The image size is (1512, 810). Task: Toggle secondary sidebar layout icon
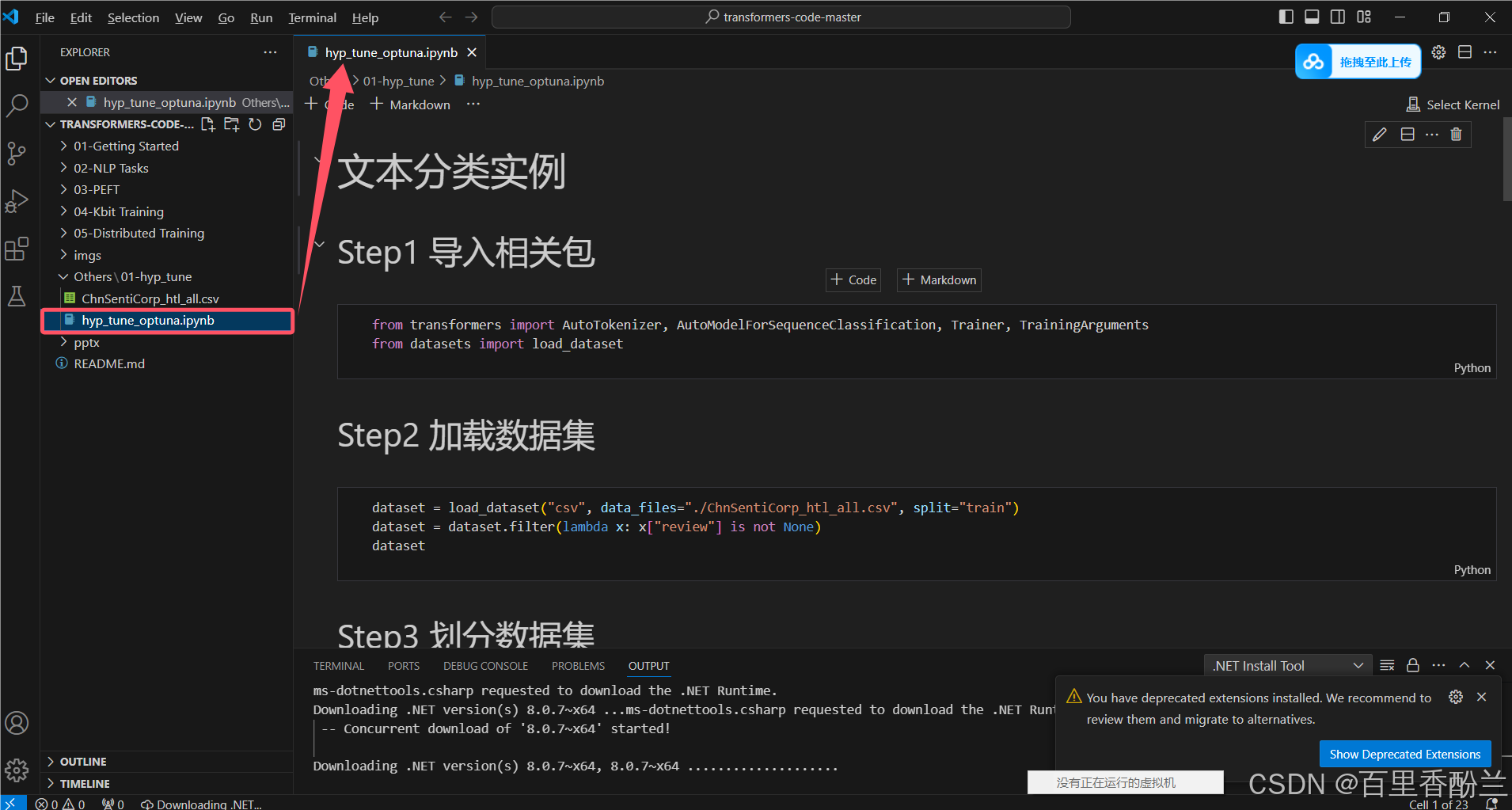pyautogui.click(x=1338, y=17)
